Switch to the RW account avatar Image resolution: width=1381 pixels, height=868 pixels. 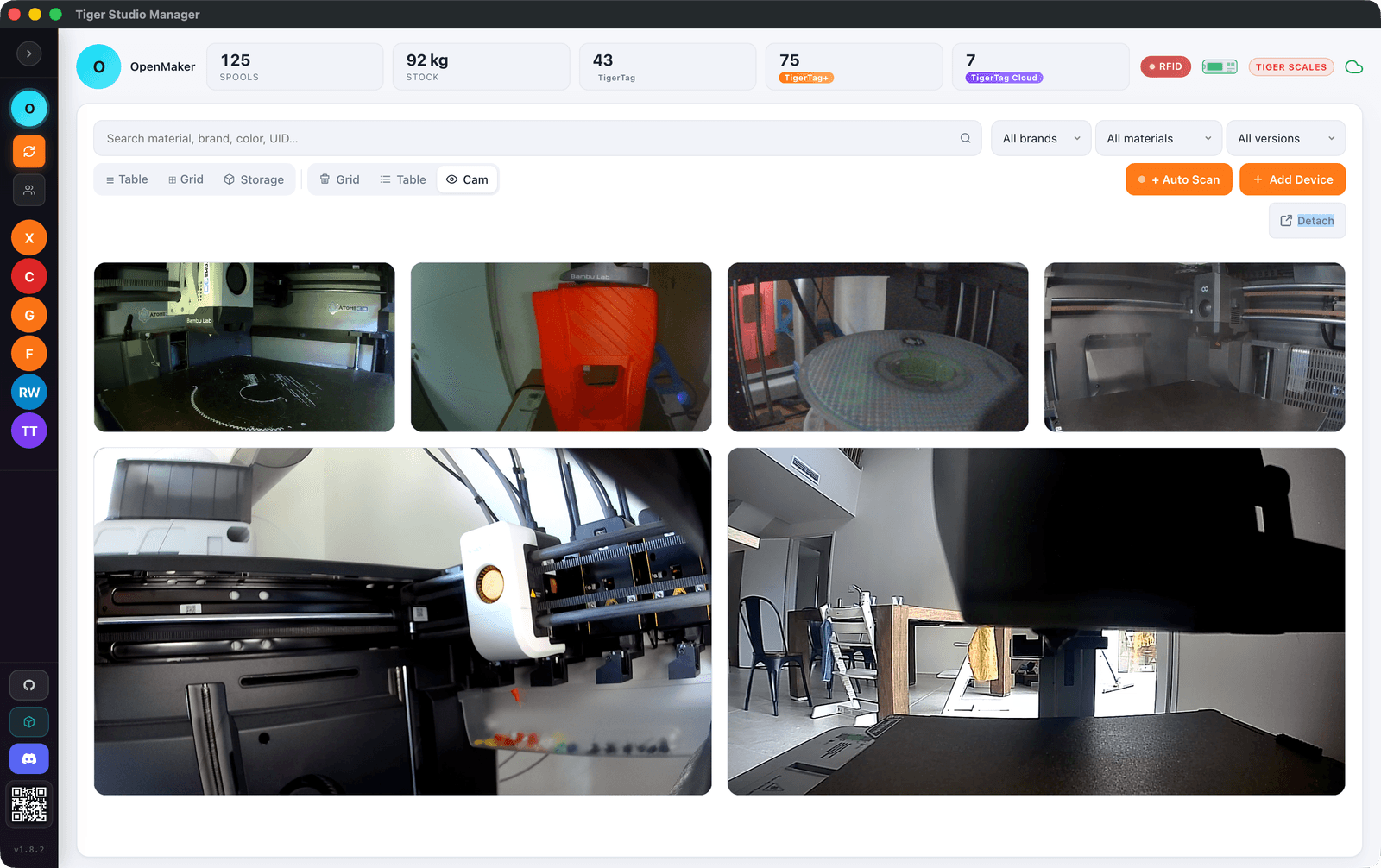(x=29, y=393)
